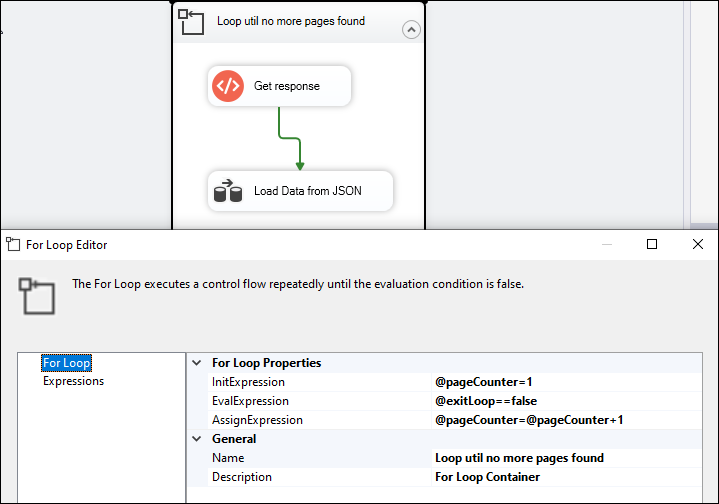This screenshot has height=504, width=719.
Task: Maximize the For Loop Editor window
Action: [x=652, y=244]
